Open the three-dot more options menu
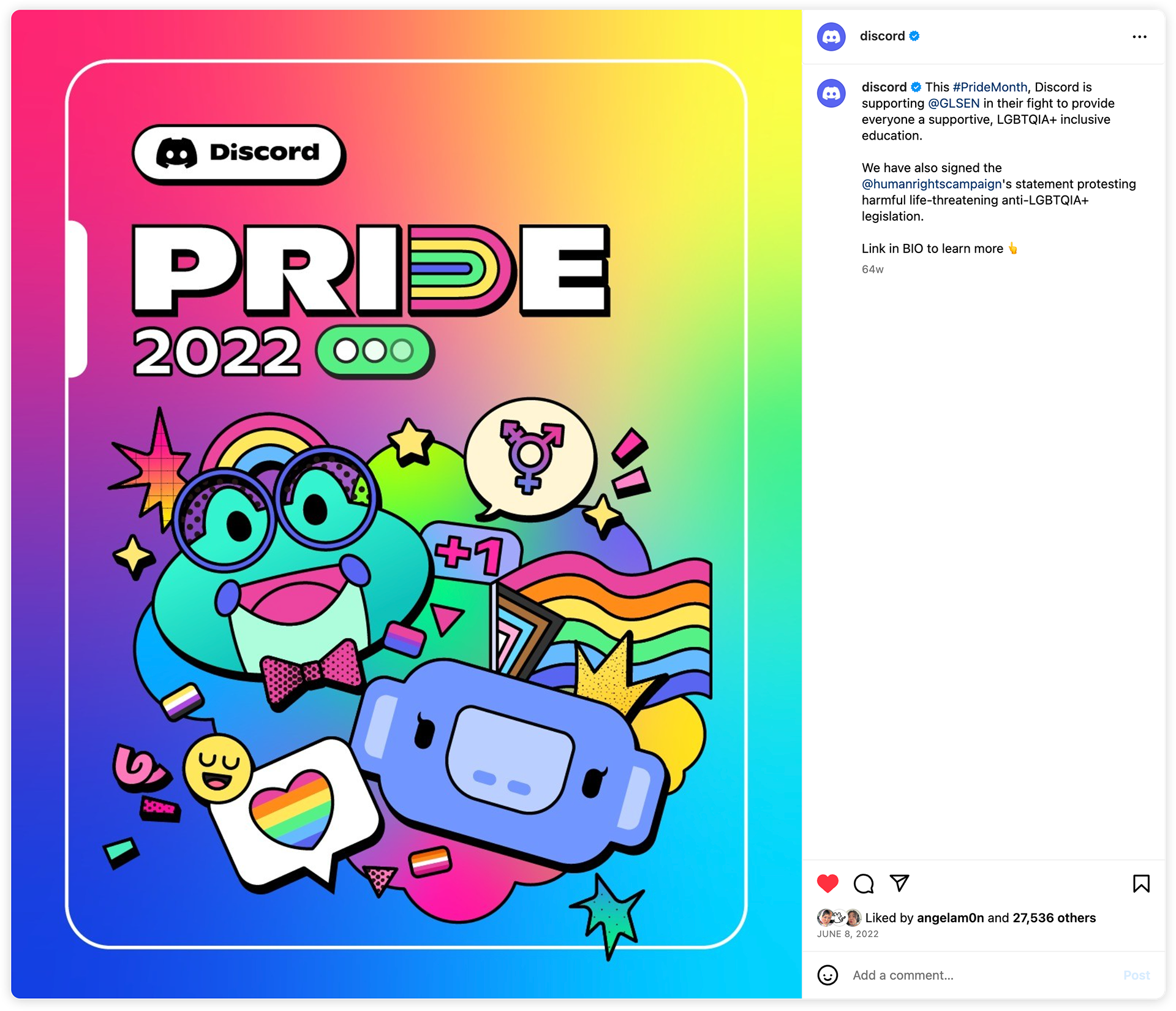Image resolution: width=1176 pixels, height=1011 pixels. coord(1139,37)
